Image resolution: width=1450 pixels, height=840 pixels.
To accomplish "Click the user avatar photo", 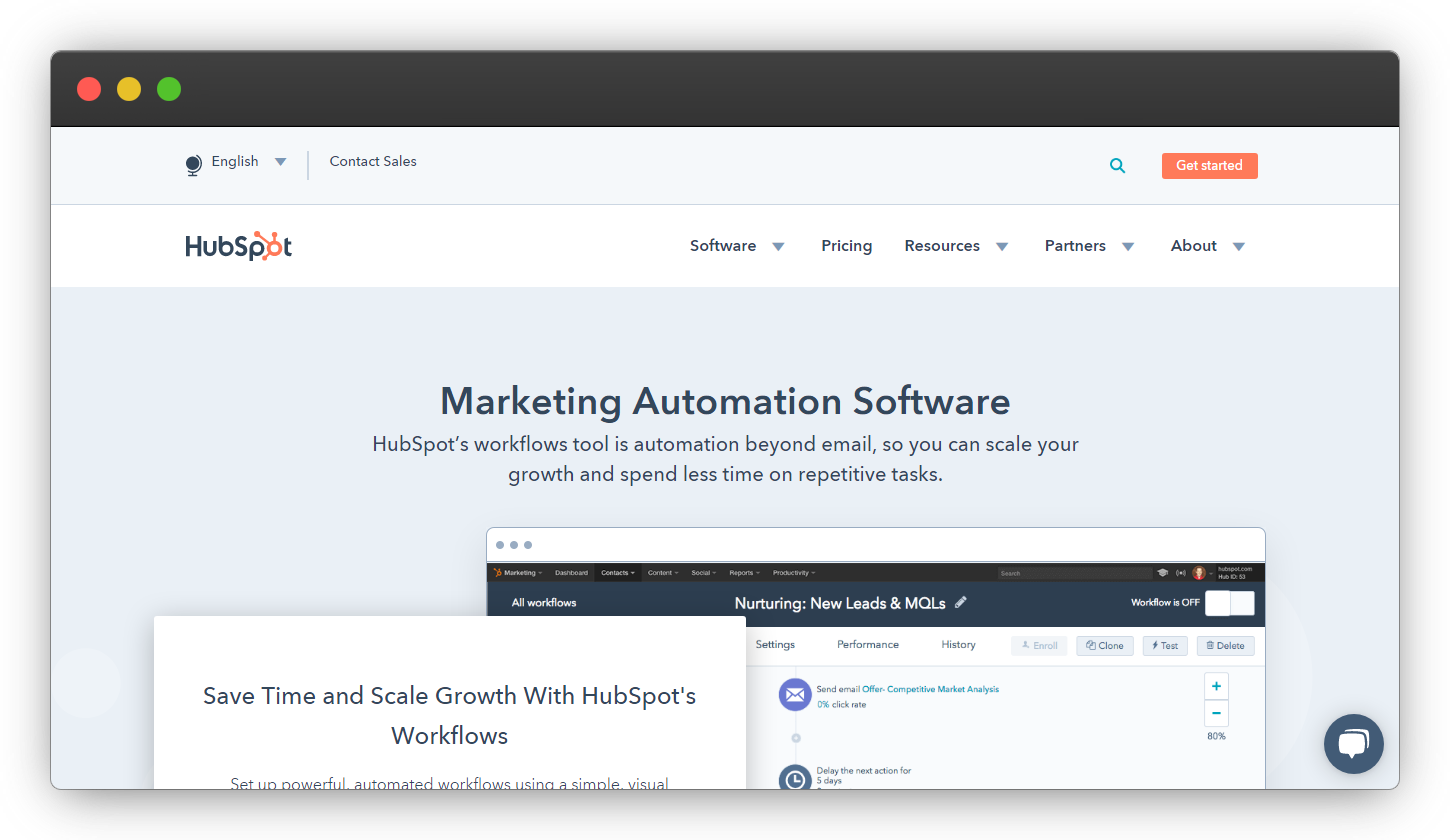I will click(x=1199, y=573).
